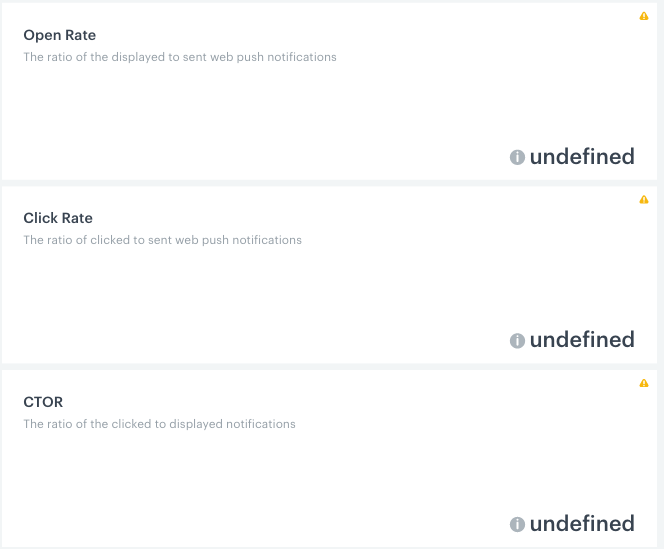This screenshot has width=664, height=549.
Task: Click the displayed to sent ratio description
Action: point(180,57)
